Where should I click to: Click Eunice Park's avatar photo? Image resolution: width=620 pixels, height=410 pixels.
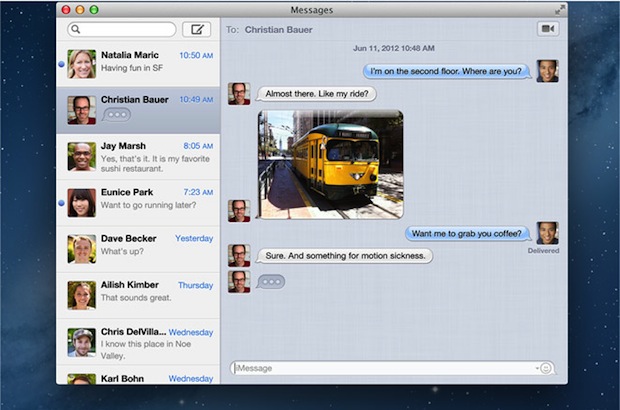[81, 203]
